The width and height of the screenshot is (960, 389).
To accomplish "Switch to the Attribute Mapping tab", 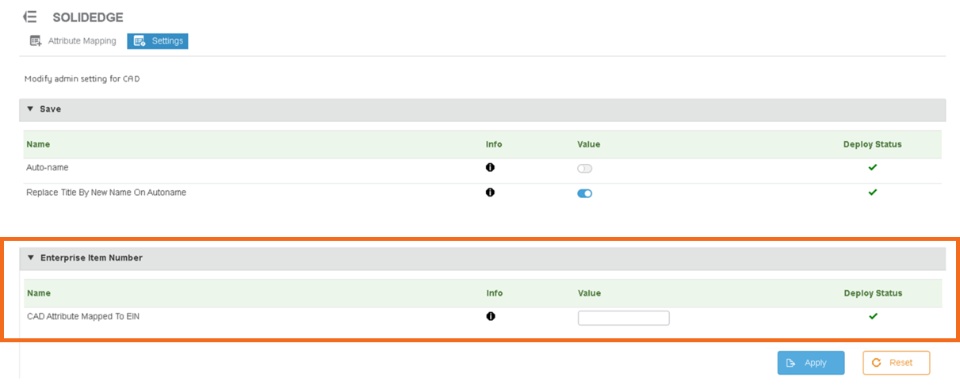I will point(73,41).
